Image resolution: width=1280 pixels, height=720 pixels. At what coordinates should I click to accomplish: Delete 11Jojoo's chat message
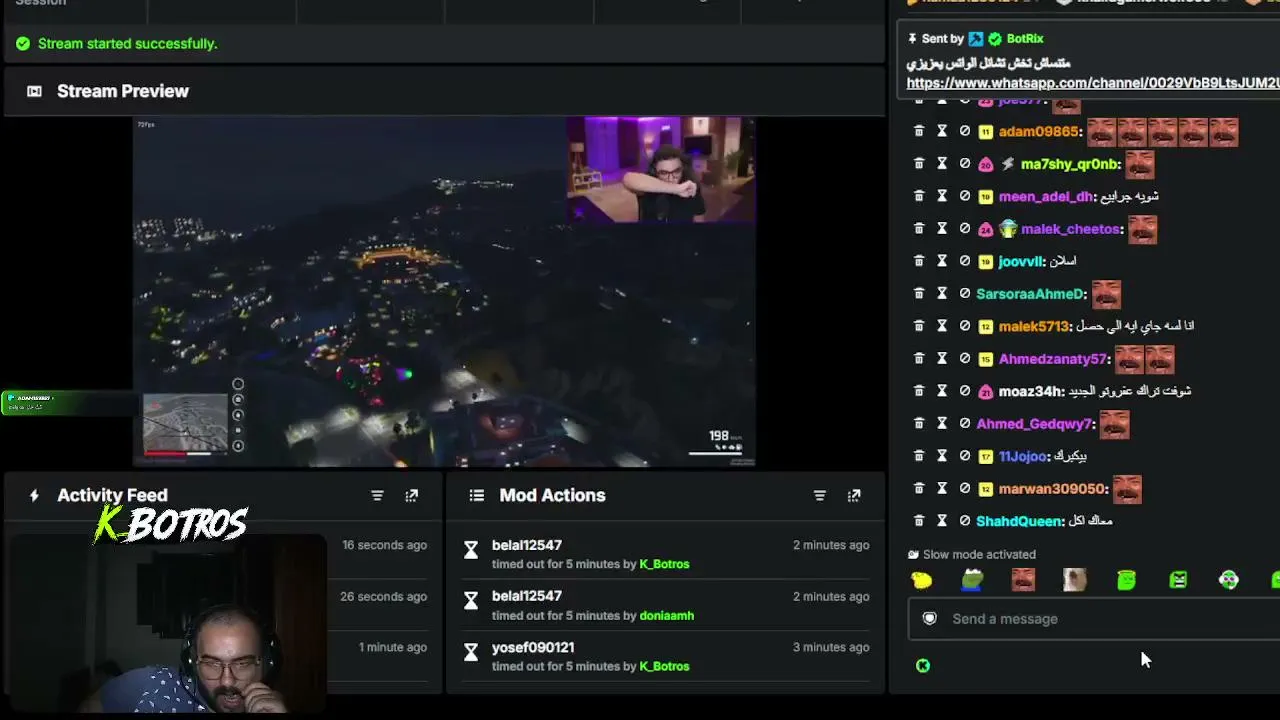(919, 456)
